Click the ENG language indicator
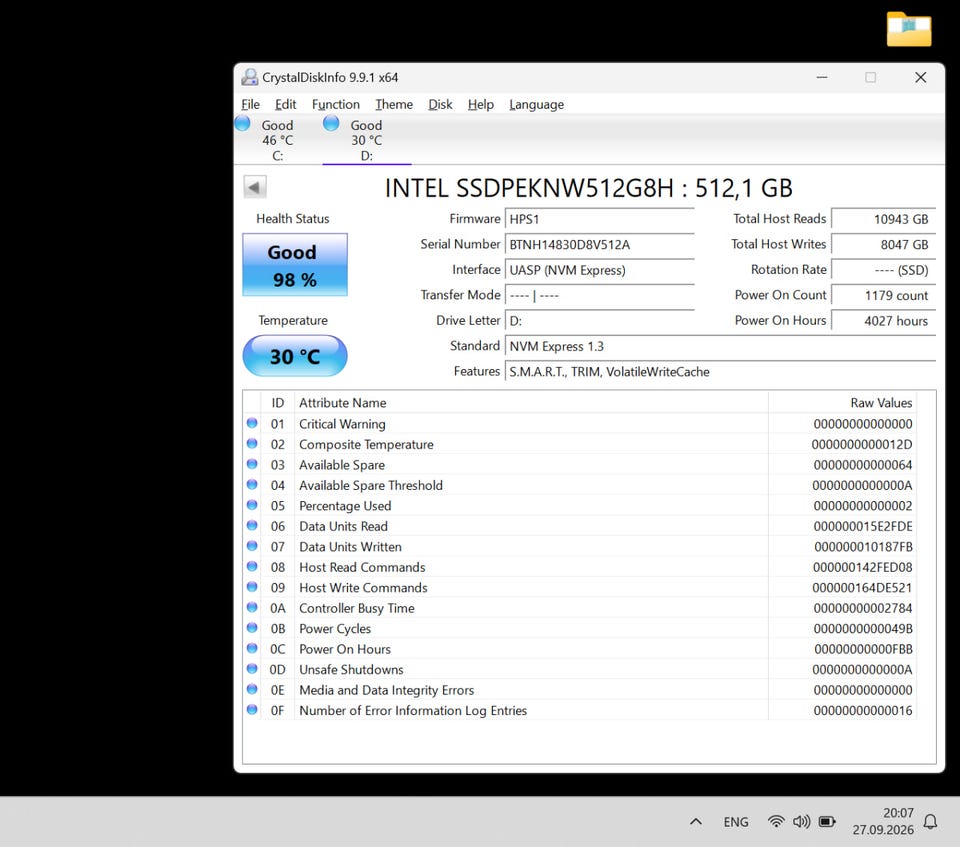Image resolution: width=960 pixels, height=847 pixels. (x=735, y=822)
